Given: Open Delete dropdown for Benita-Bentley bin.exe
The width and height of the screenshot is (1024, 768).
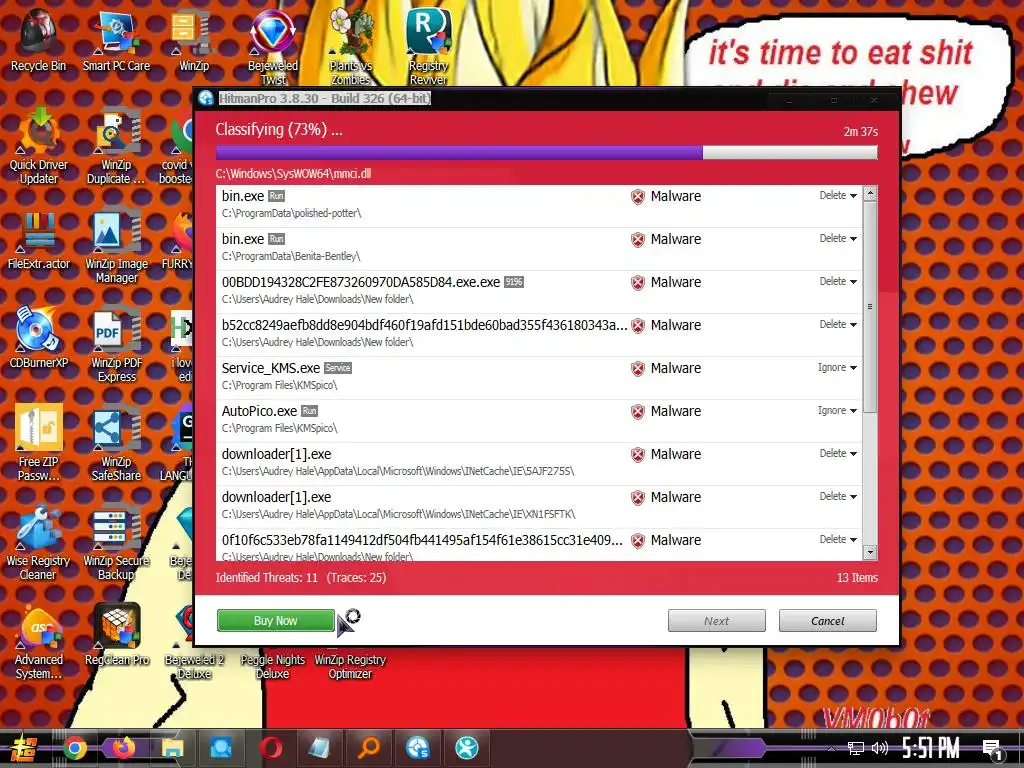Looking at the screenshot, I should (x=838, y=238).
